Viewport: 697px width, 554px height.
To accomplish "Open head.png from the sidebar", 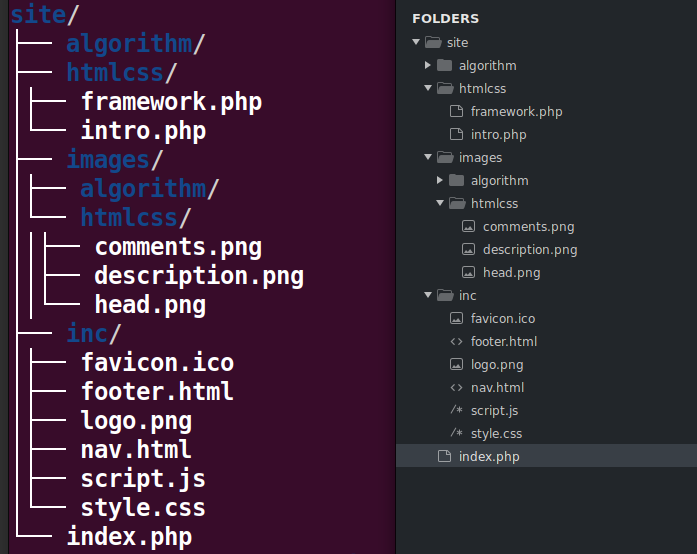I will (511, 273).
